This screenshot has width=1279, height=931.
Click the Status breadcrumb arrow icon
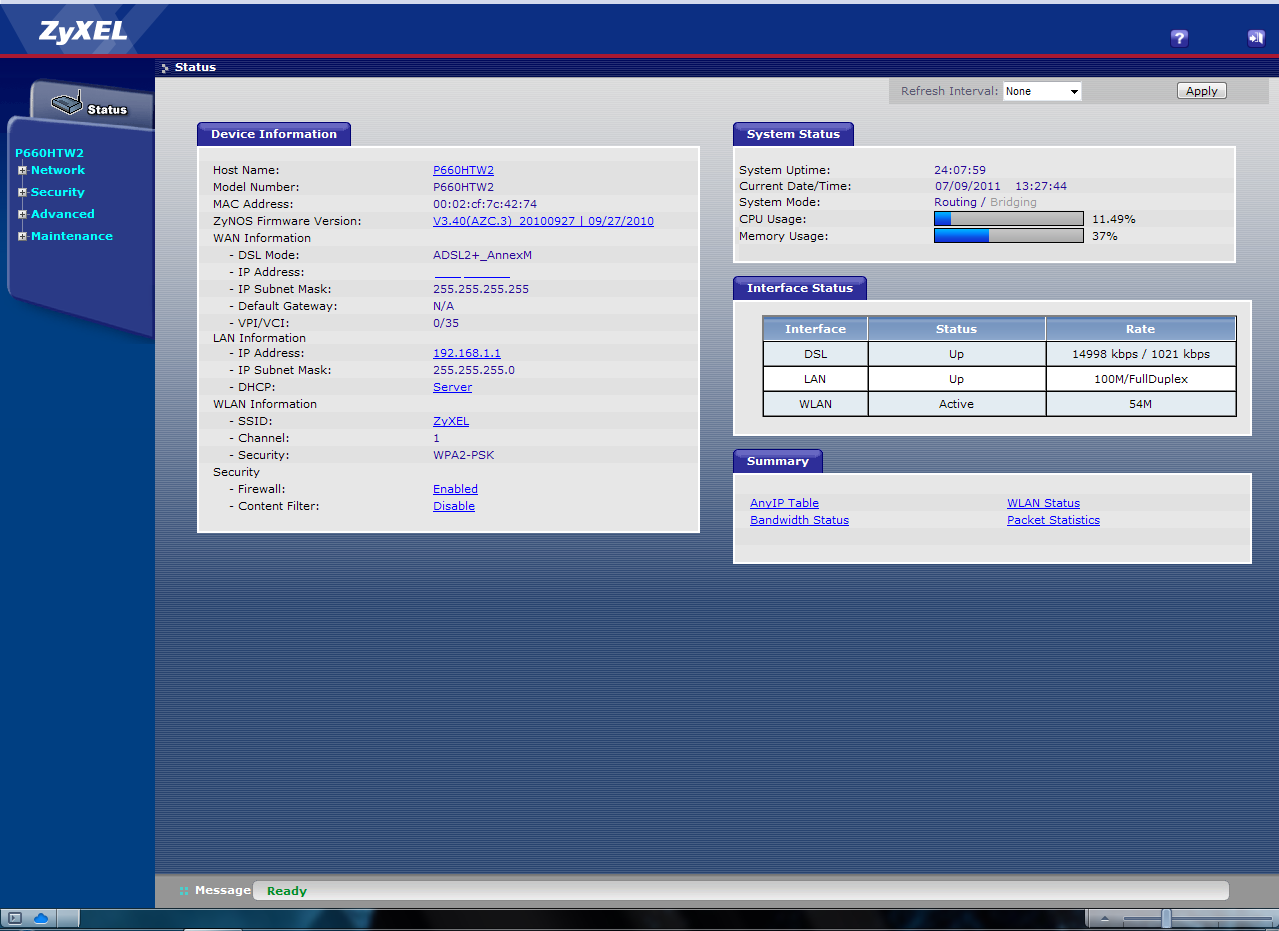164,67
